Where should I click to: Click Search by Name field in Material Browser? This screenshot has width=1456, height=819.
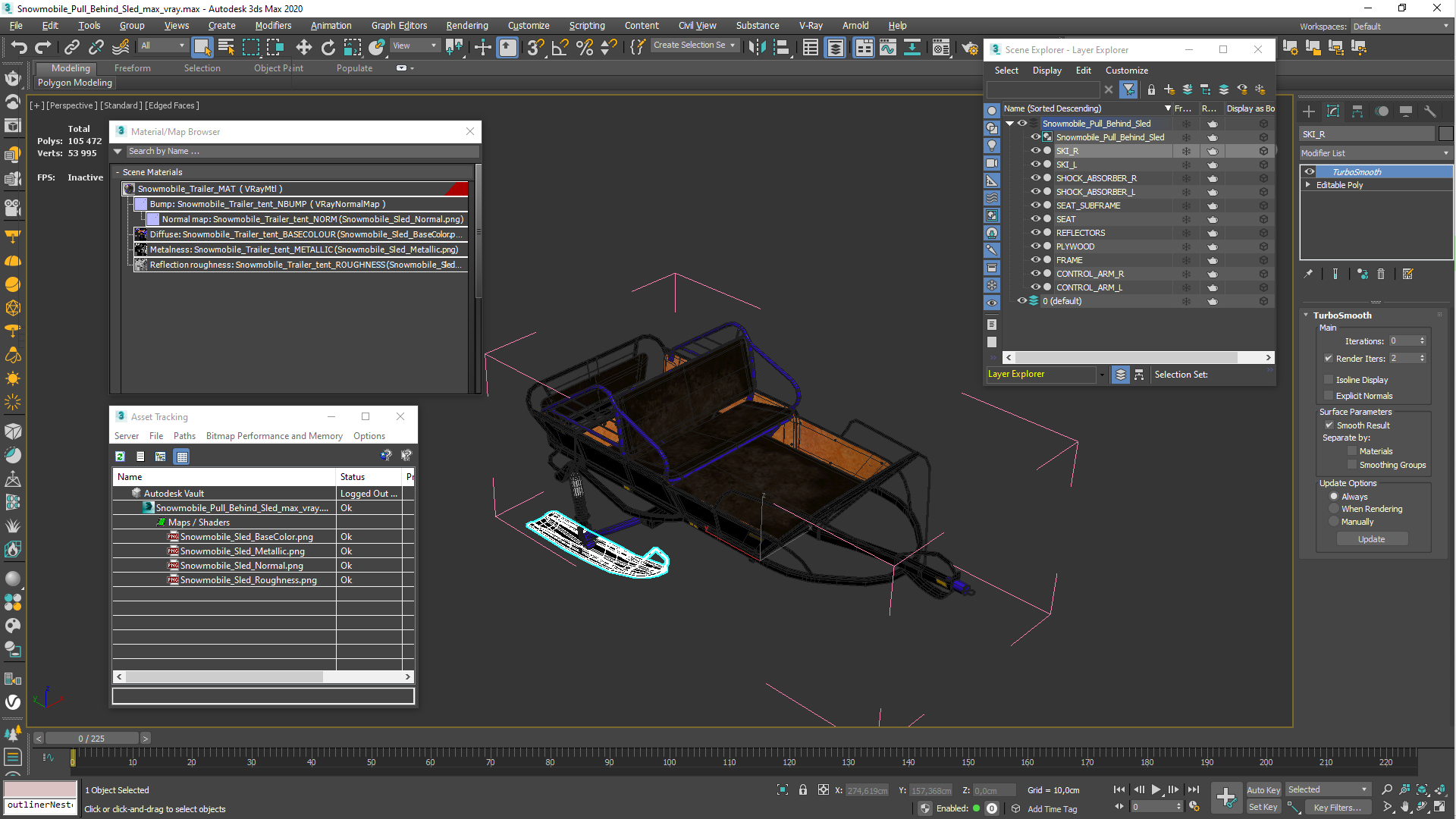302,152
